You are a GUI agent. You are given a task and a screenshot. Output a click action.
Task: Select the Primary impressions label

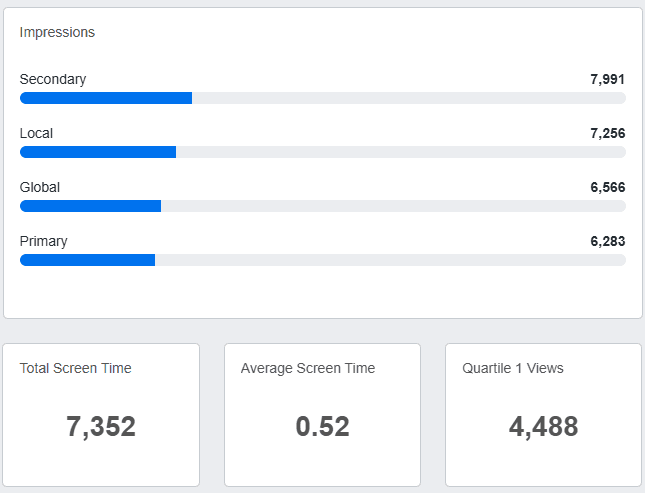click(44, 241)
